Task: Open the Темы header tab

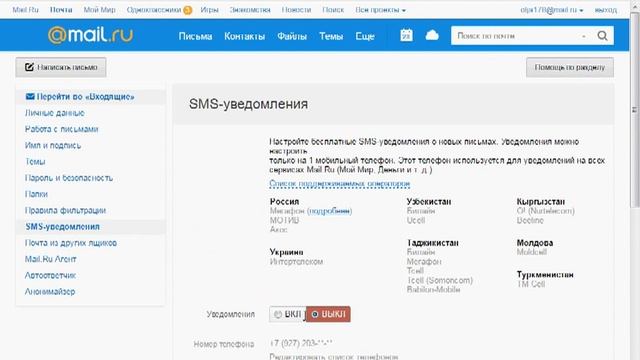Action: [x=331, y=36]
